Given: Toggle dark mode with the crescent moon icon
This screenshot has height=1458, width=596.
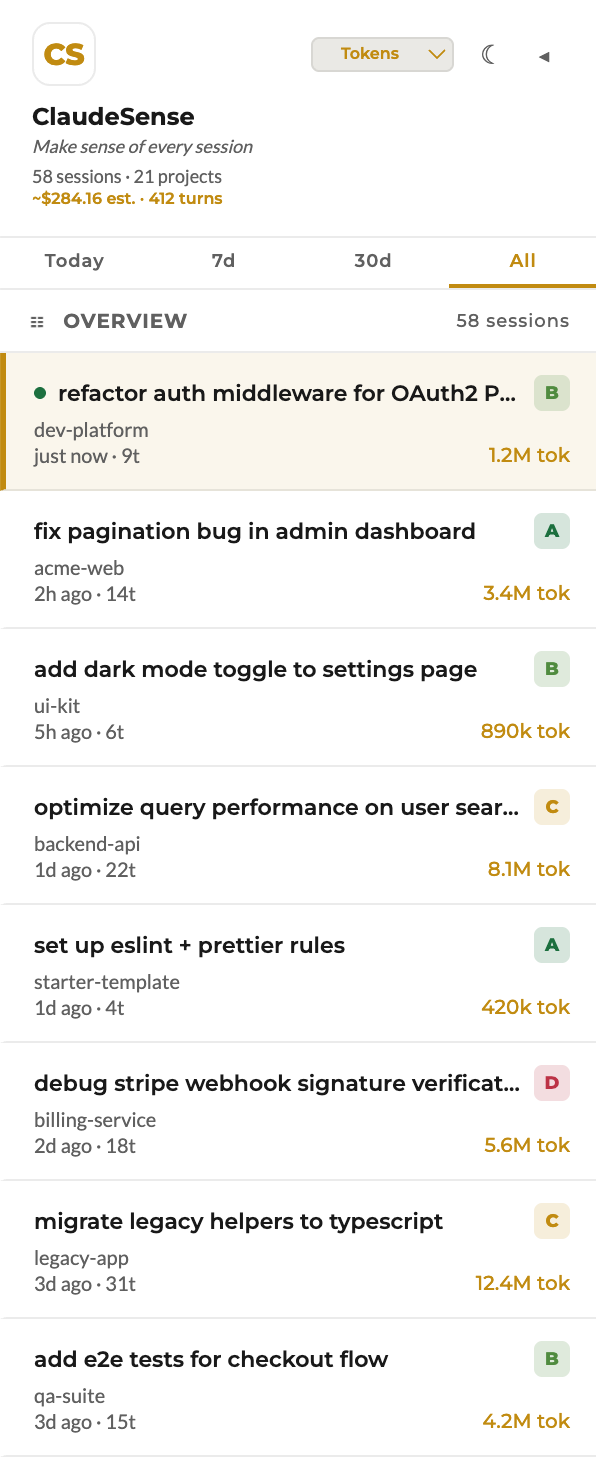Looking at the screenshot, I should pos(489,56).
